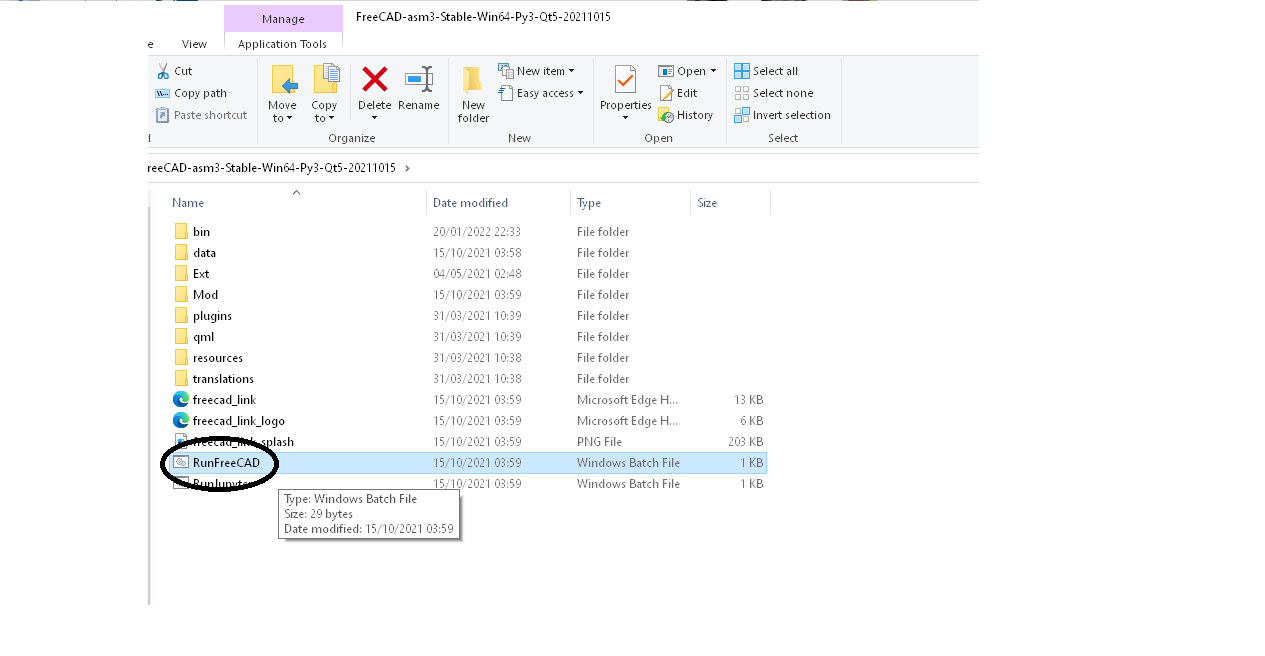Open the Move to dropdown arrow
1265x656 pixels.
(x=290, y=118)
